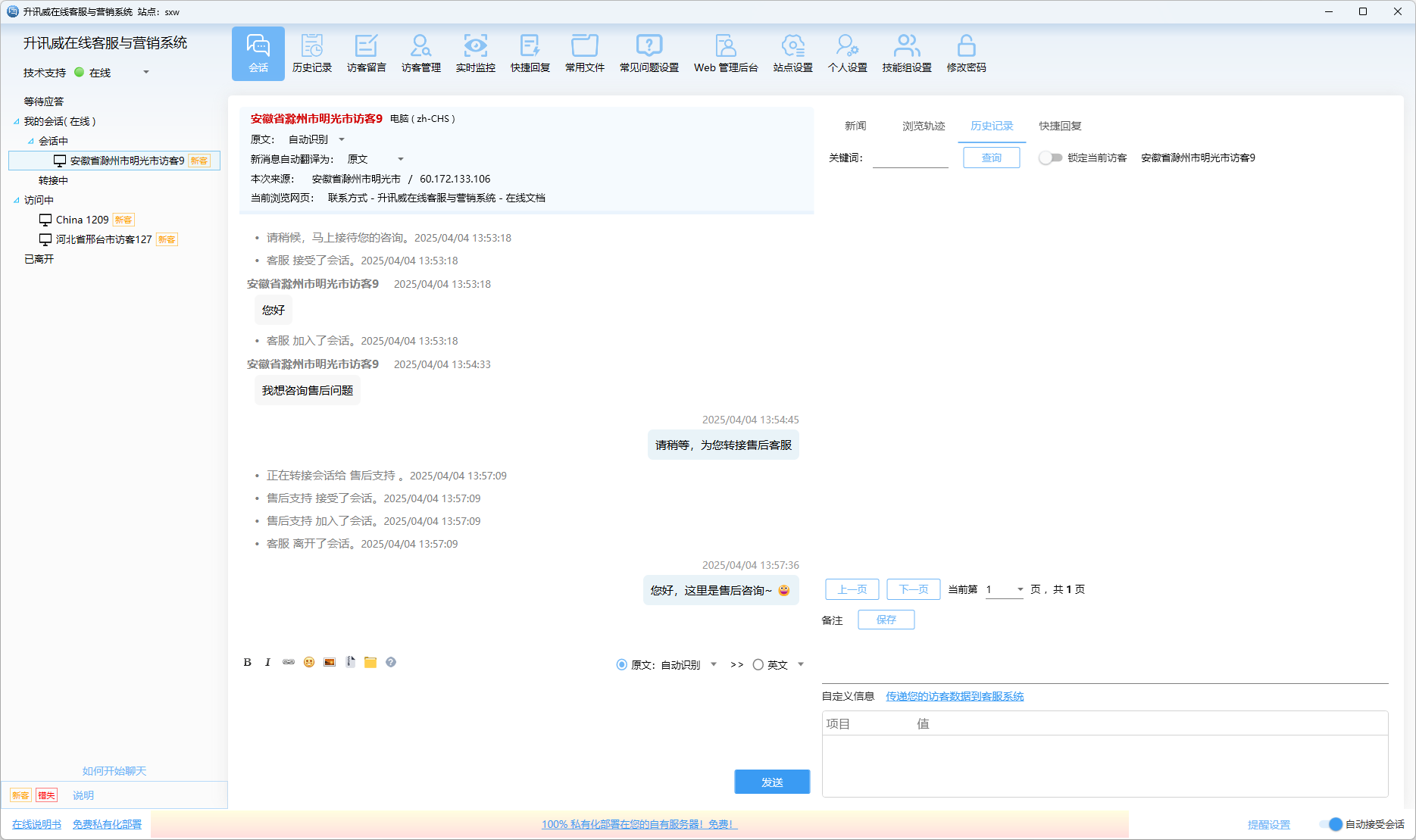The width and height of the screenshot is (1416, 840).
Task: Open the 100% 私有化部署 banner link
Action: coord(639,824)
